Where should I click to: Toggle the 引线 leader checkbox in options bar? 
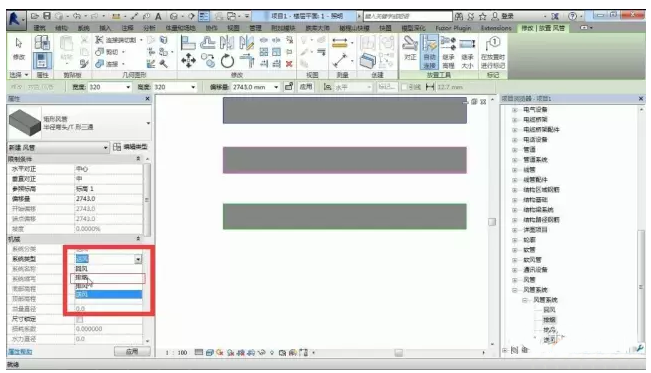point(404,87)
